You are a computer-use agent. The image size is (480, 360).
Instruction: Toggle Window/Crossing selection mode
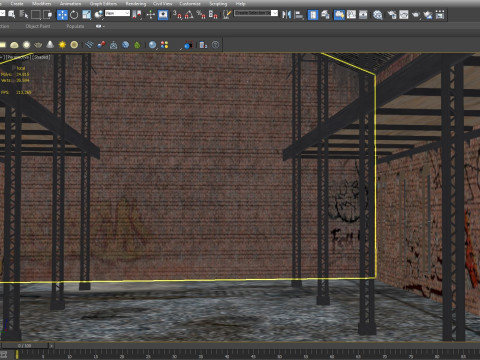click(x=48, y=15)
